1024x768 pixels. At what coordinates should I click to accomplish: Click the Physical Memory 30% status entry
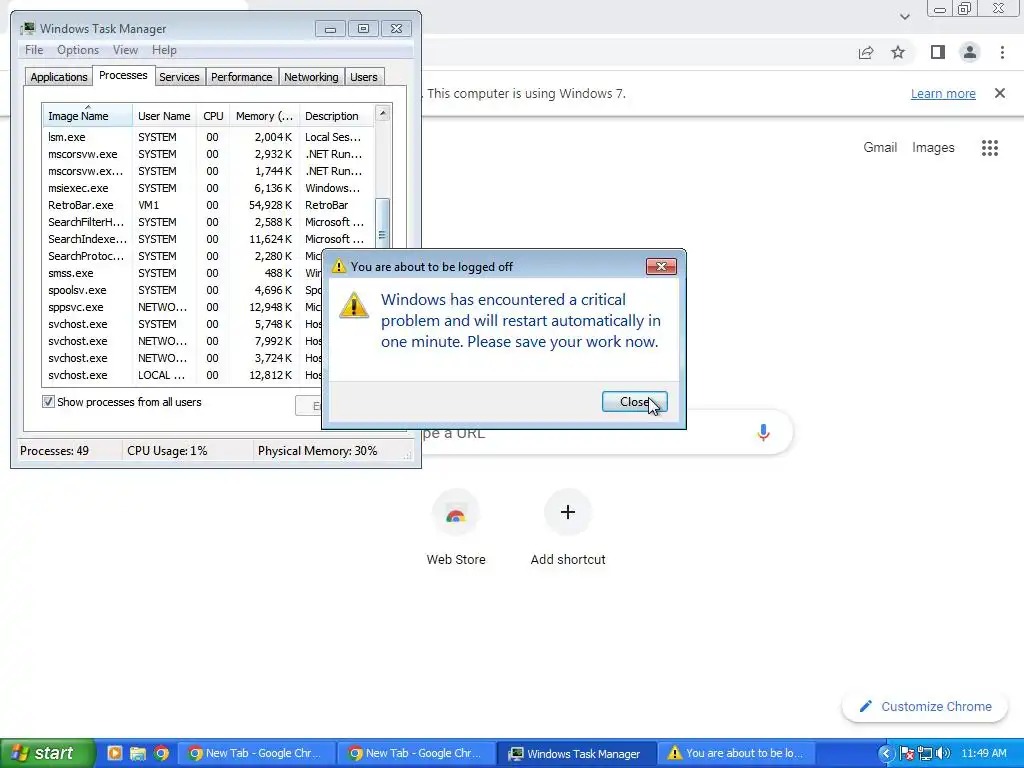[x=317, y=451]
